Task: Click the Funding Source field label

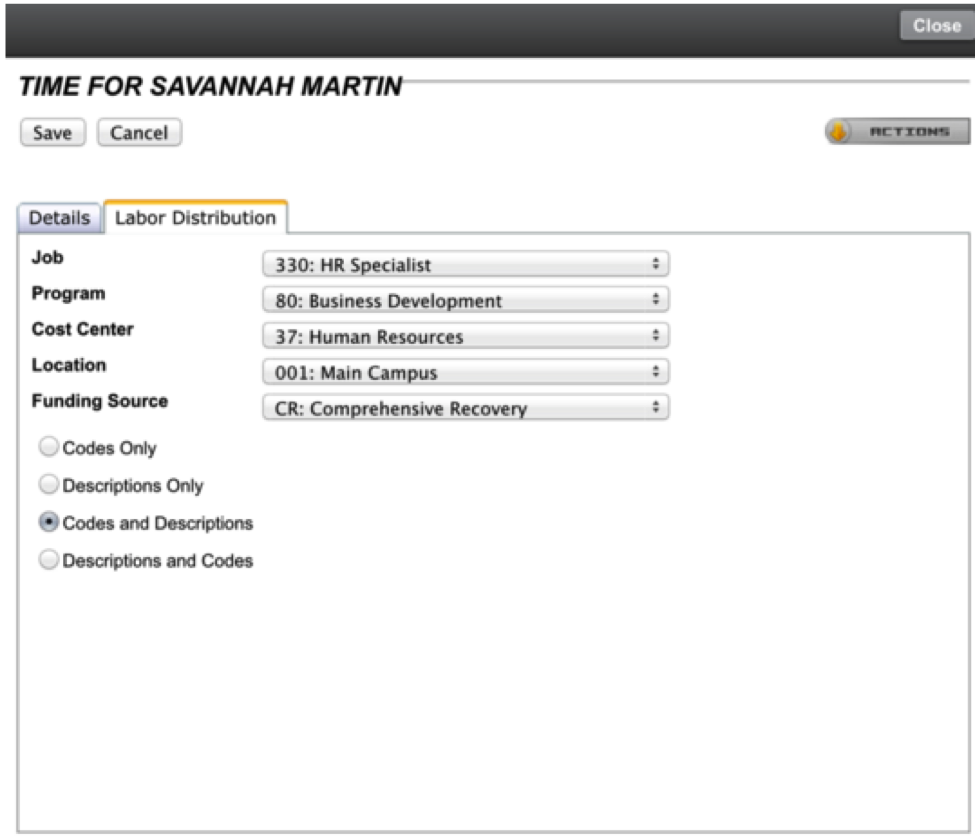Action: (x=99, y=401)
